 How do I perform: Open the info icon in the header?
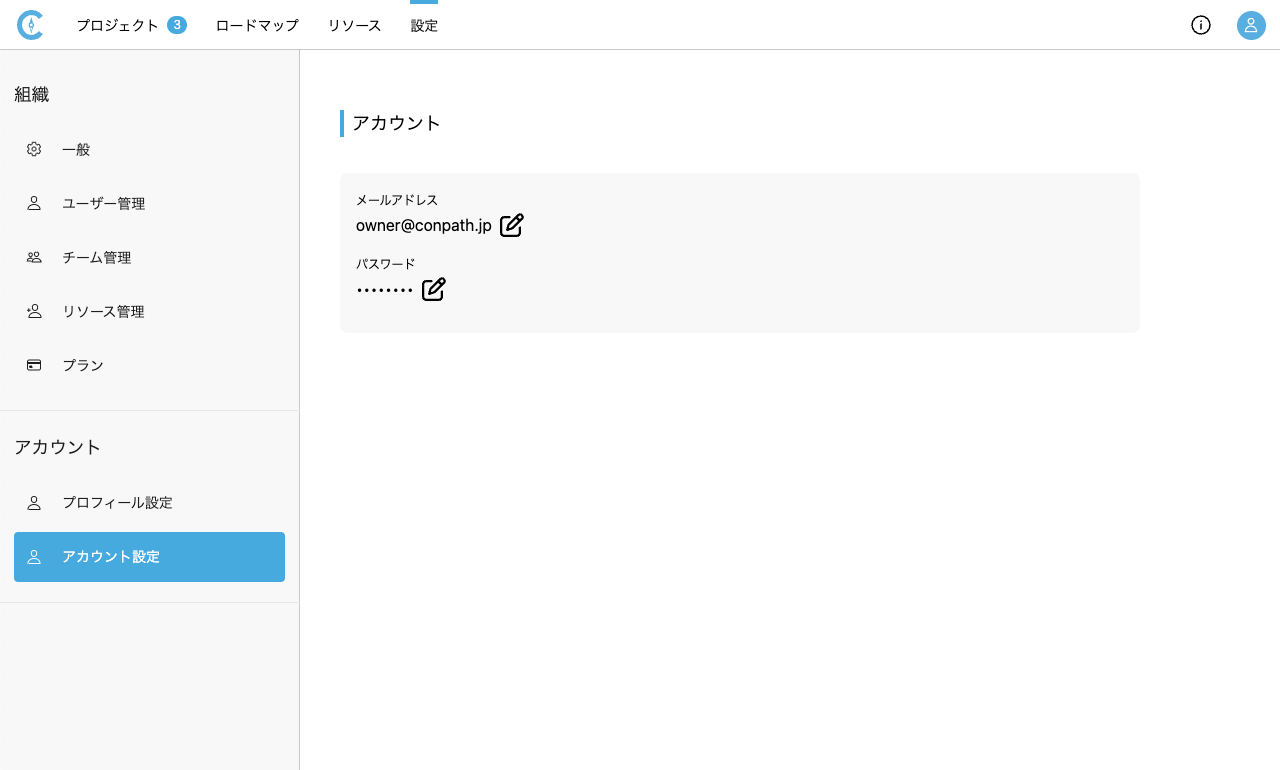click(1201, 25)
